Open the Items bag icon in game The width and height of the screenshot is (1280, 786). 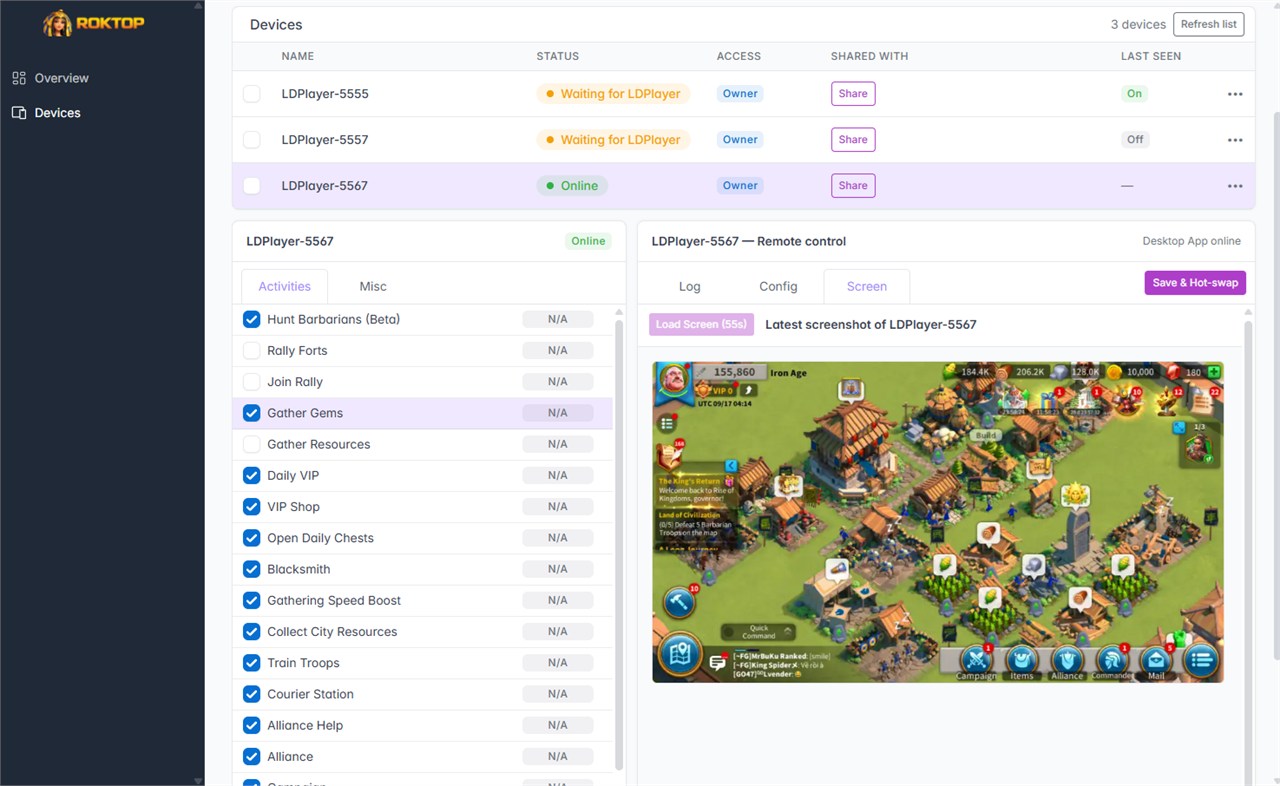click(1021, 659)
